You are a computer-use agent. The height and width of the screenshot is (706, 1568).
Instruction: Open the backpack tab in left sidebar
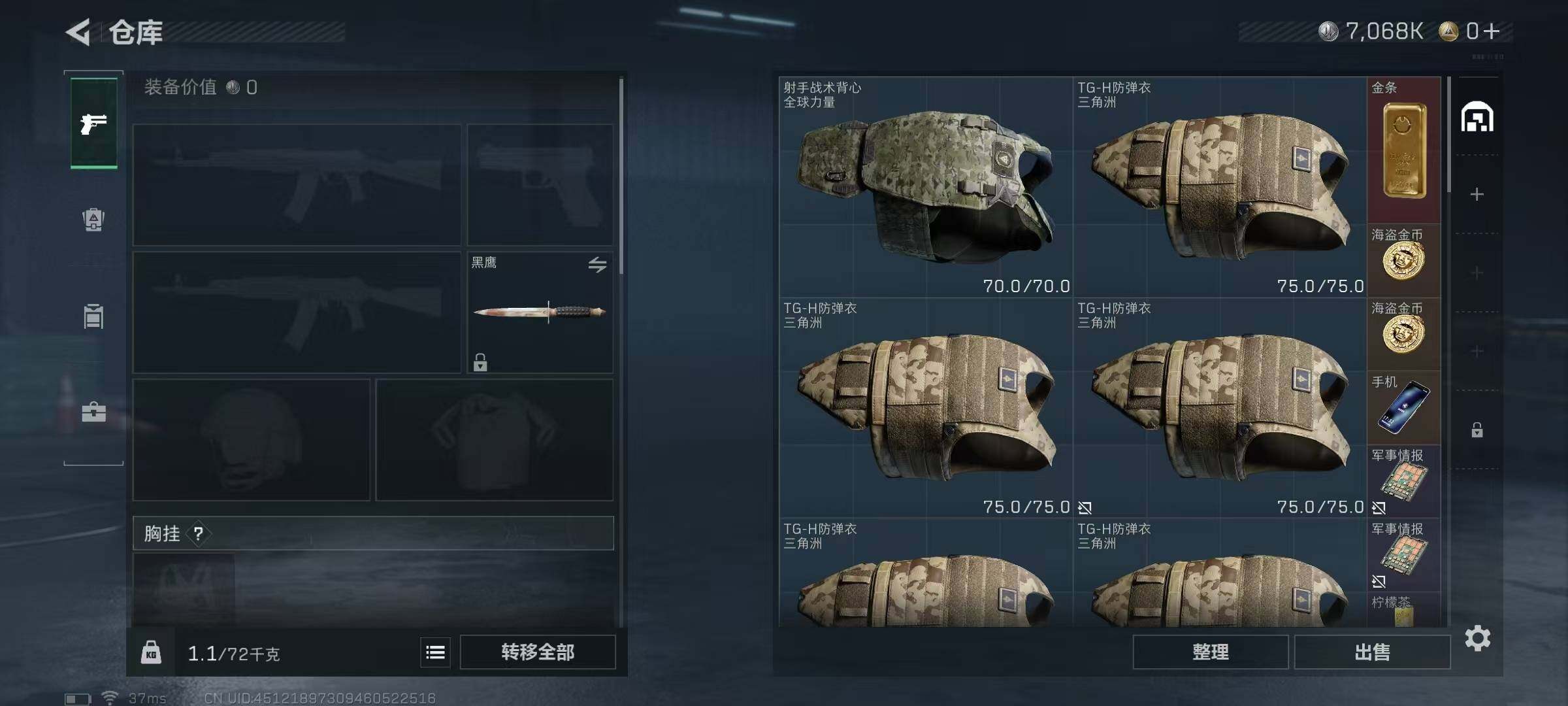[93, 219]
